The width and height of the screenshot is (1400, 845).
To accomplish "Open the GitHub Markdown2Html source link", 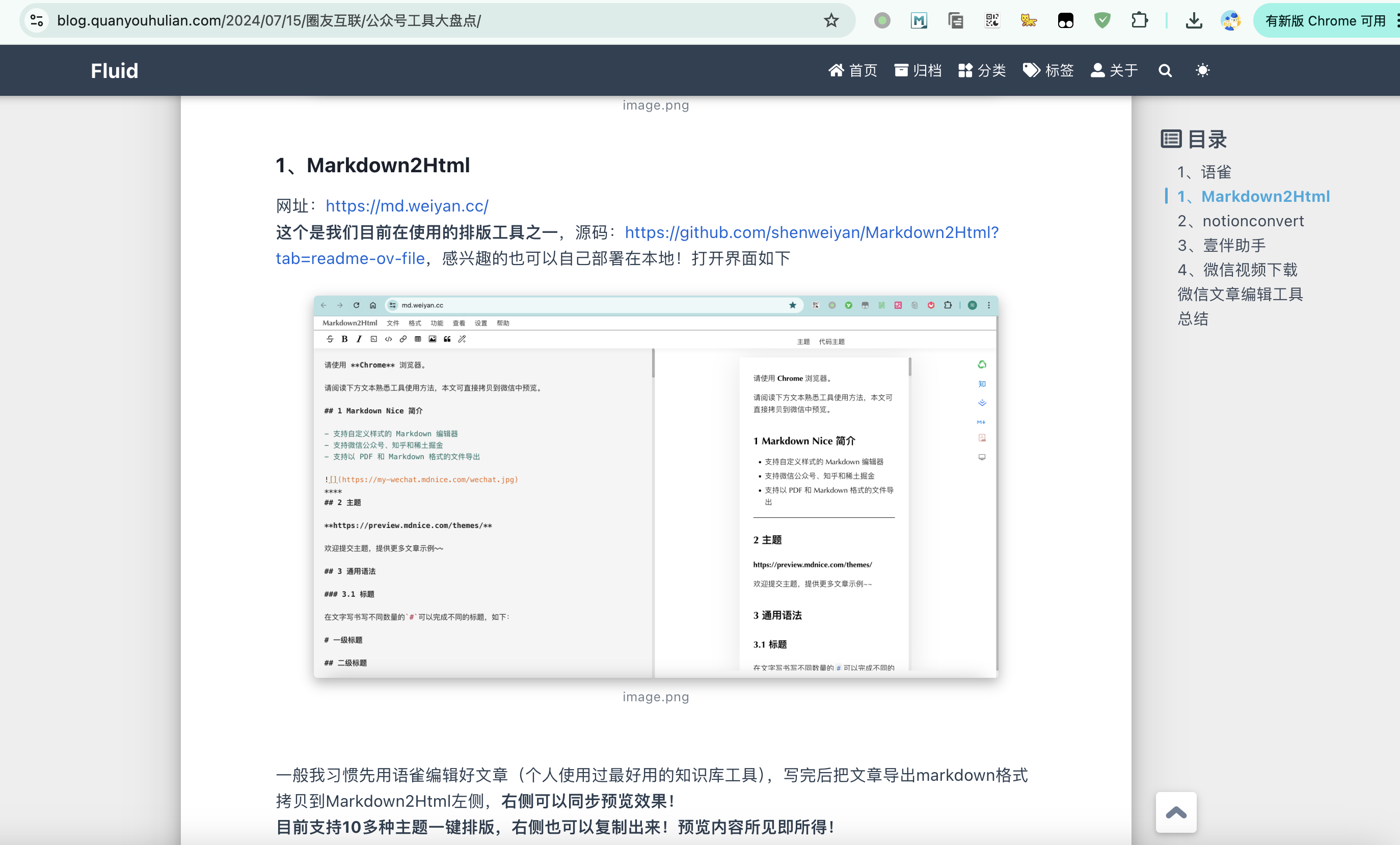I will (811, 232).
